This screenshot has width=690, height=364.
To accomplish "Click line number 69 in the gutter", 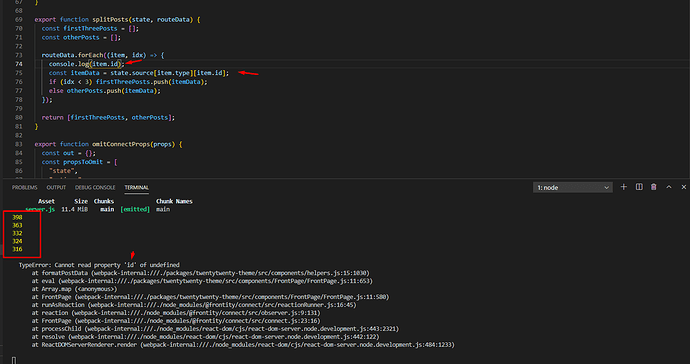I will [x=18, y=19].
